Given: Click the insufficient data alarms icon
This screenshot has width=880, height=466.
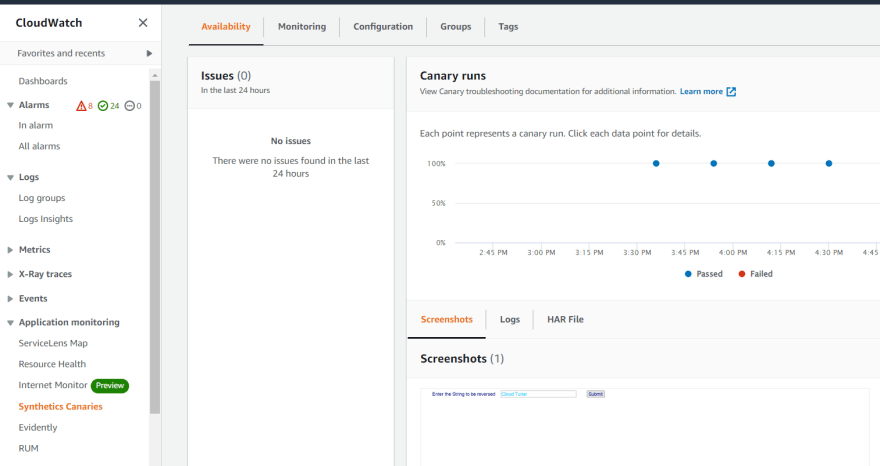Looking at the screenshot, I should 130,106.
